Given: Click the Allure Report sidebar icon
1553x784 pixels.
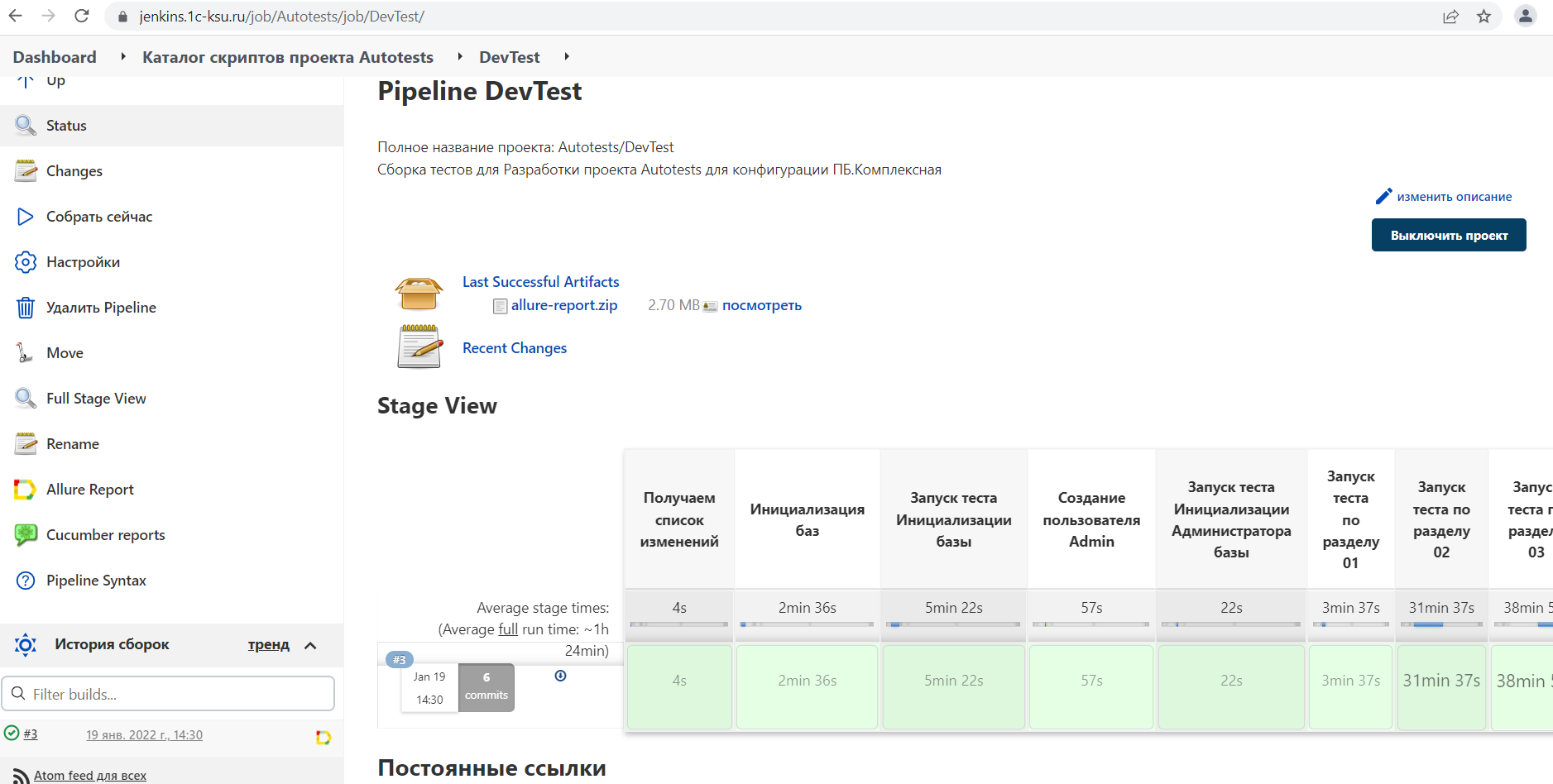Looking at the screenshot, I should coord(25,490).
